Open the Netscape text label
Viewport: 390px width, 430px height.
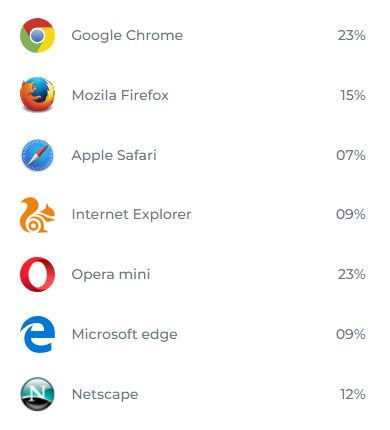point(105,395)
